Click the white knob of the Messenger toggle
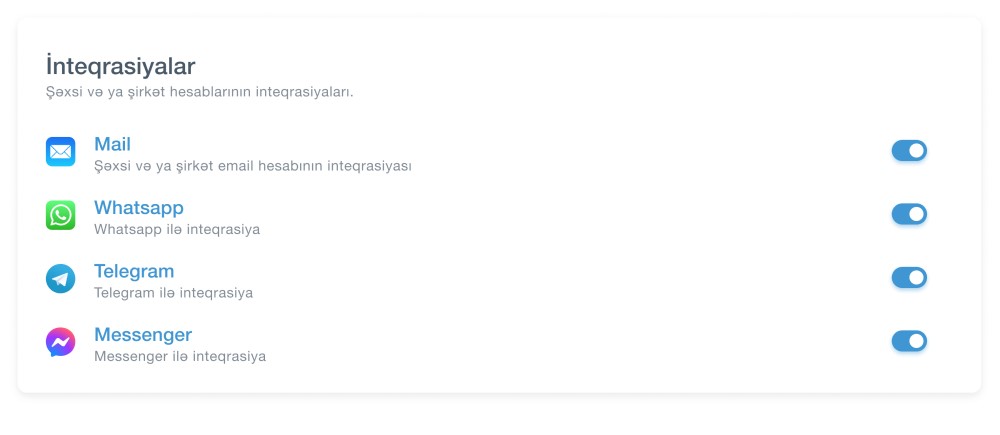Viewport: 1000px width, 435px height. pyautogui.click(x=917, y=341)
